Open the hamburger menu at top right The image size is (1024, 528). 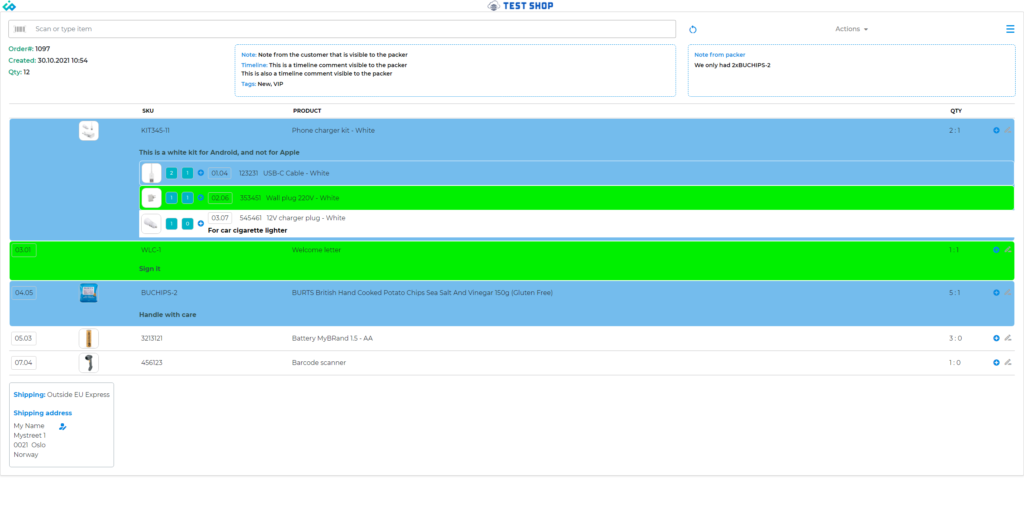[x=1010, y=29]
